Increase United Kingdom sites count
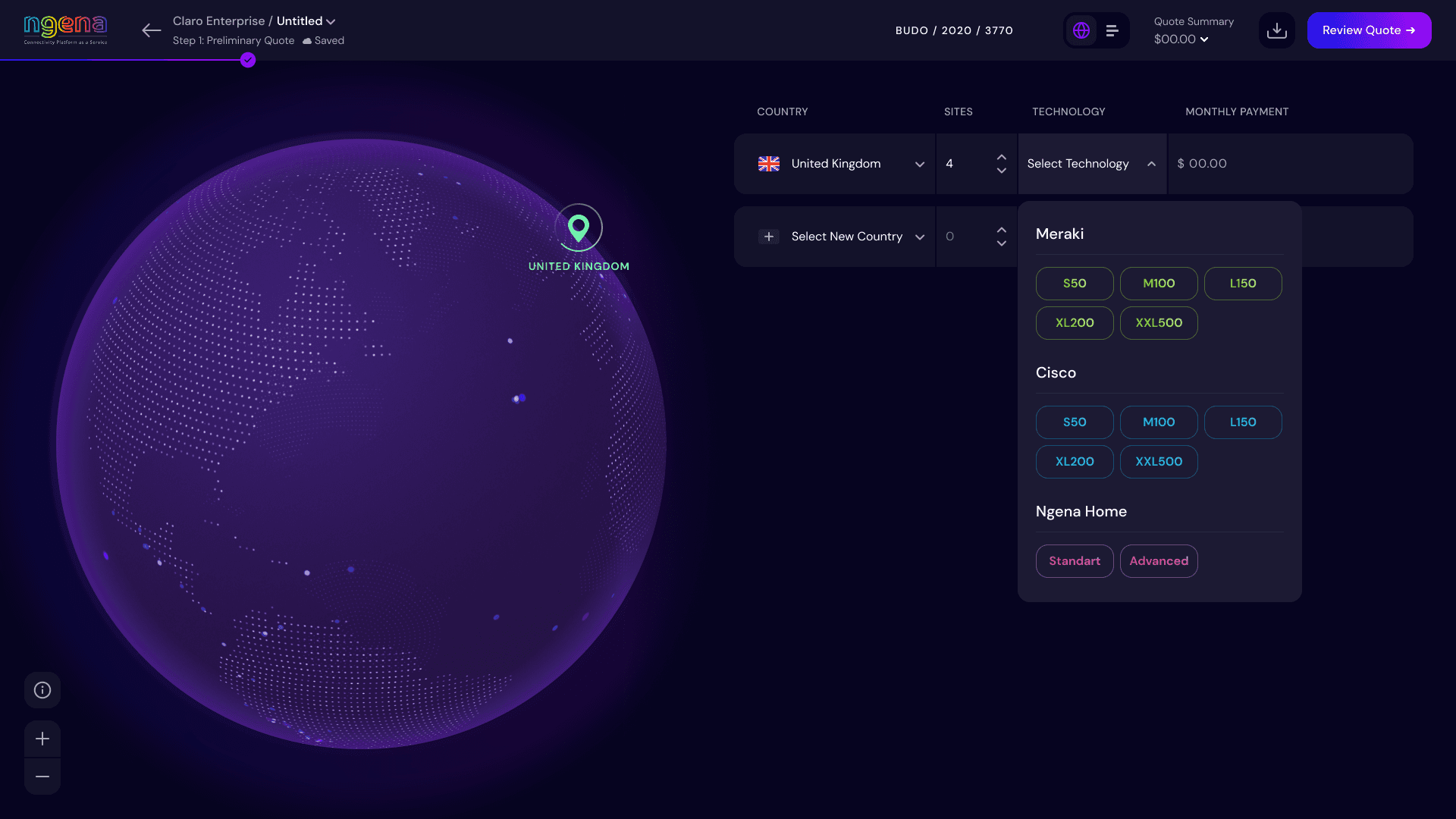 coord(1002,157)
